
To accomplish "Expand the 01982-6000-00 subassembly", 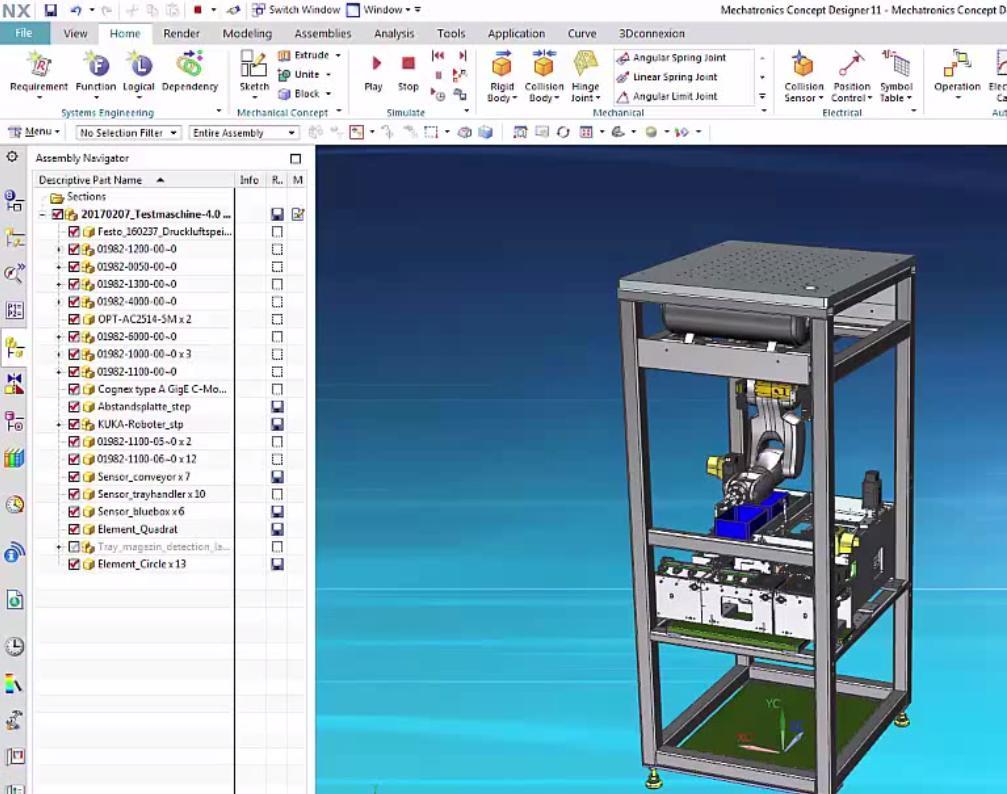I will click(59, 337).
